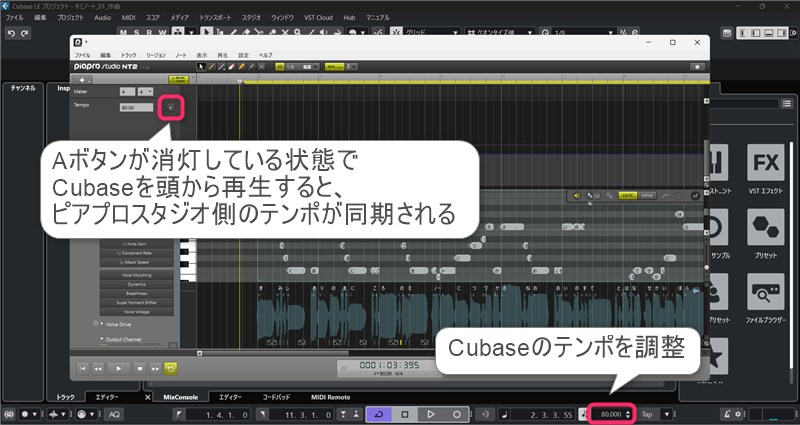Click Piapro Studio fast forward button
The image size is (800, 425).
(x=155, y=368)
